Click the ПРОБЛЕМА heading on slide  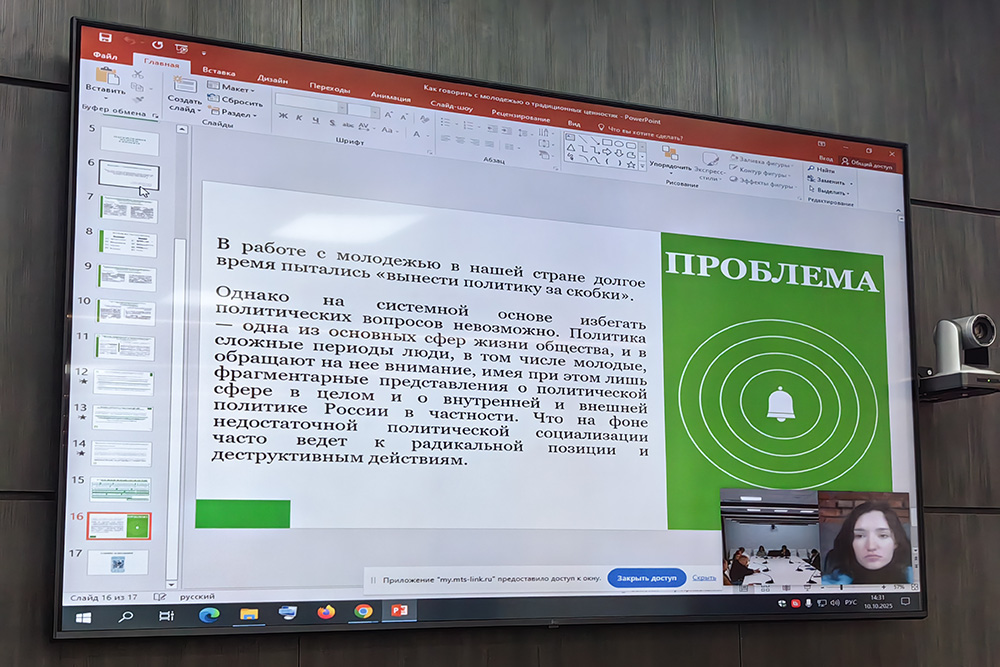point(771,272)
